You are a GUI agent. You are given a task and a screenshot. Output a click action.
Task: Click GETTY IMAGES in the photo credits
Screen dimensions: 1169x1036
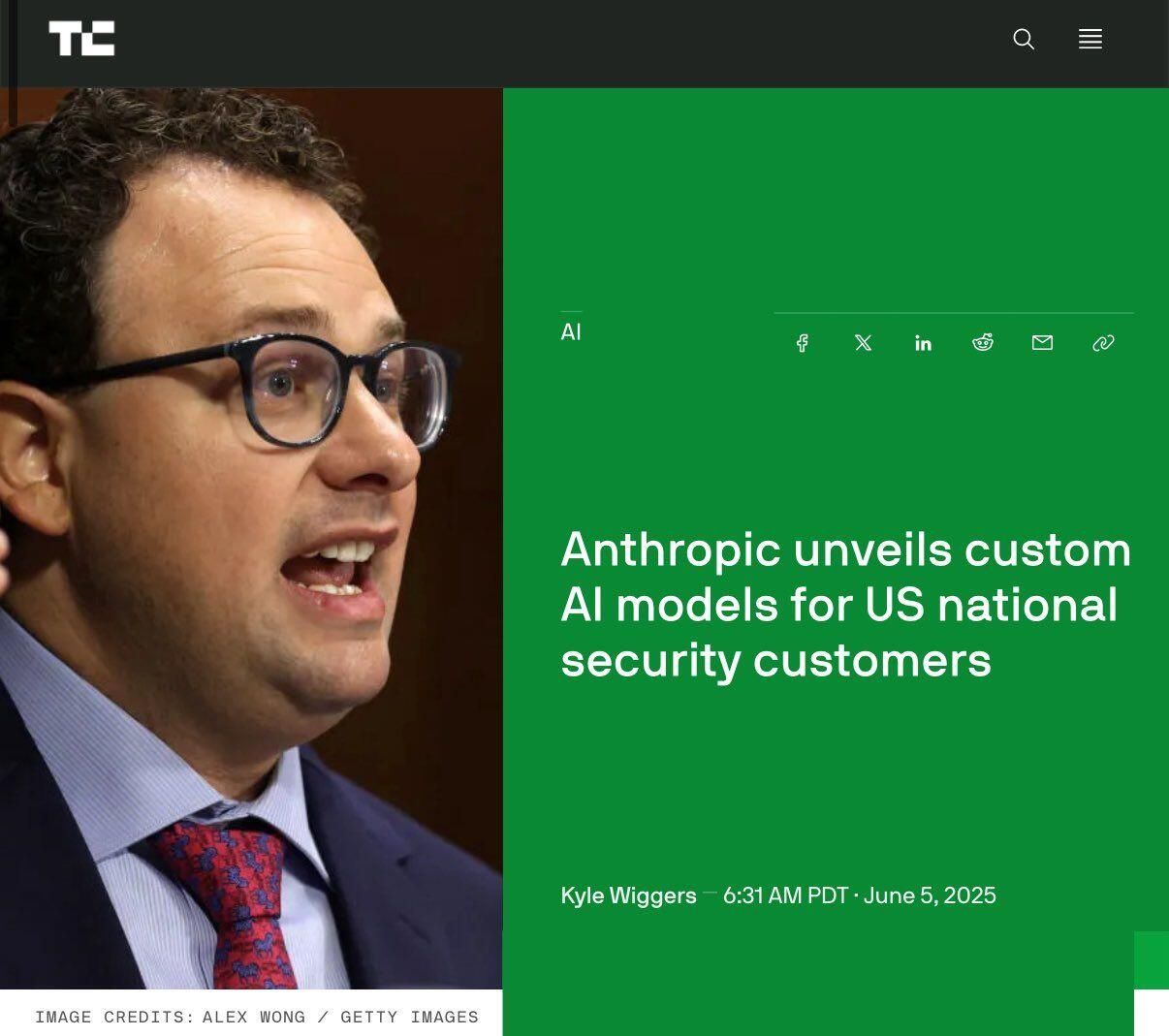point(409,1017)
